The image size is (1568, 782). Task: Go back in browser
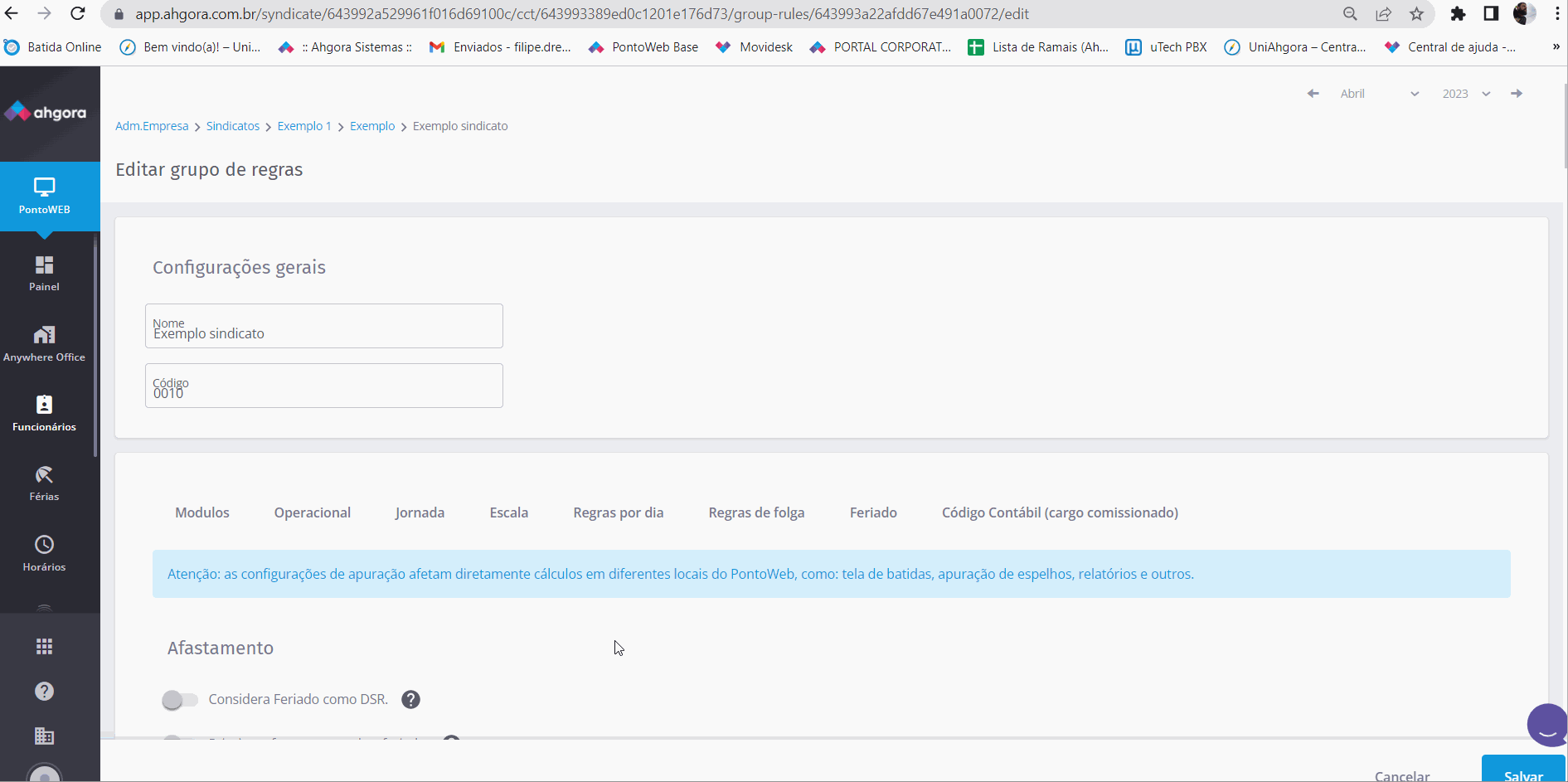pyautogui.click(x=12, y=13)
